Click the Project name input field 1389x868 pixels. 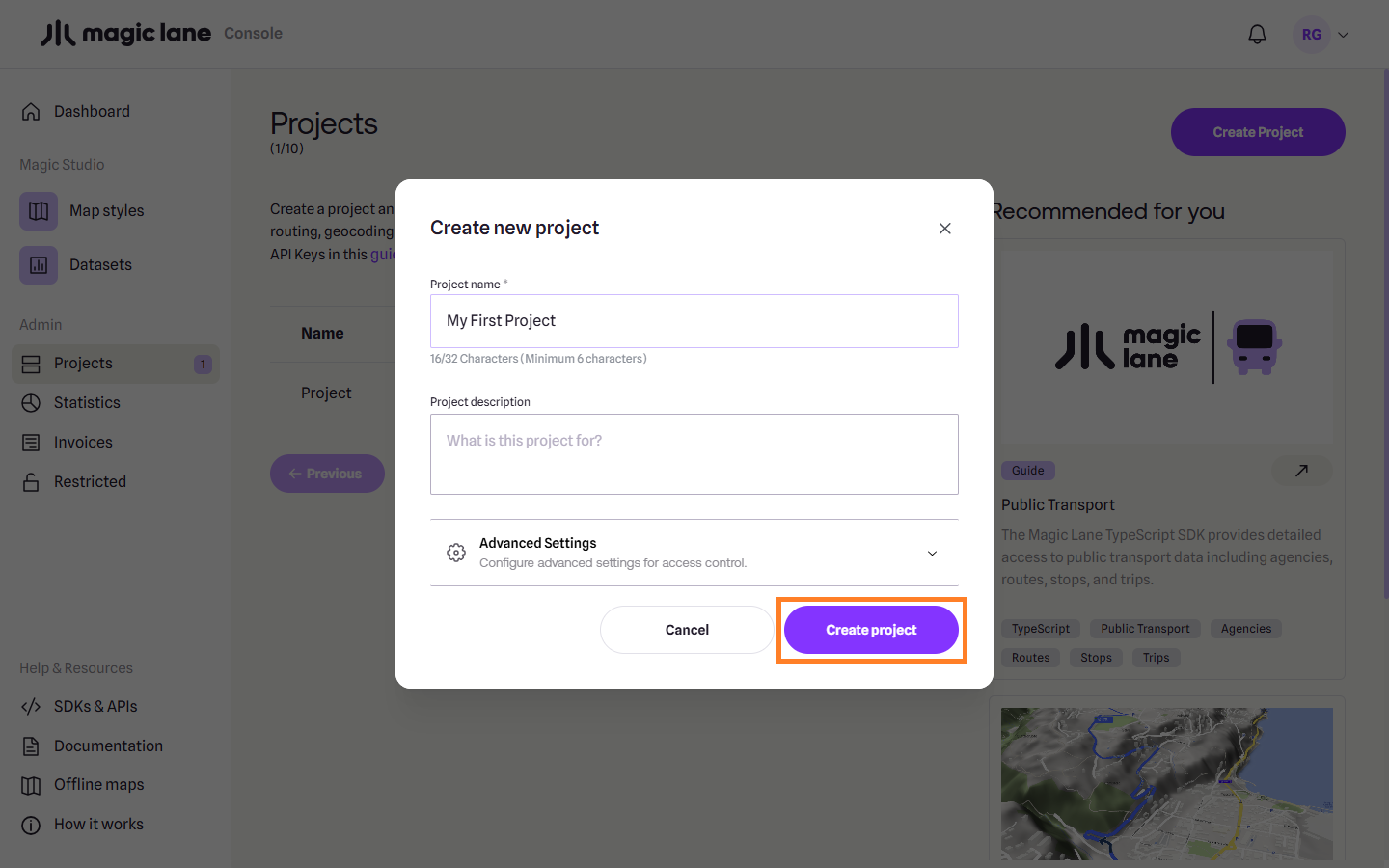pos(694,321)
